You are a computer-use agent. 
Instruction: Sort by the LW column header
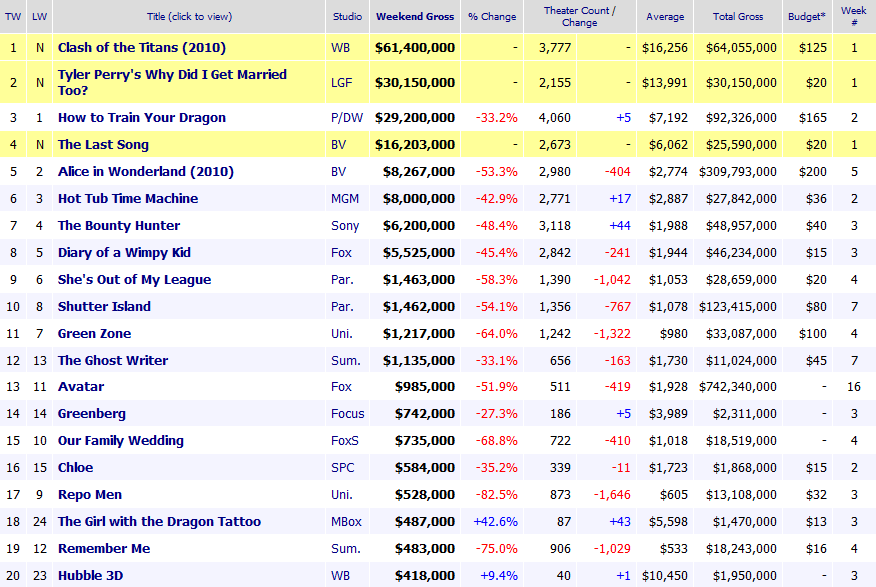coord(40,17)
